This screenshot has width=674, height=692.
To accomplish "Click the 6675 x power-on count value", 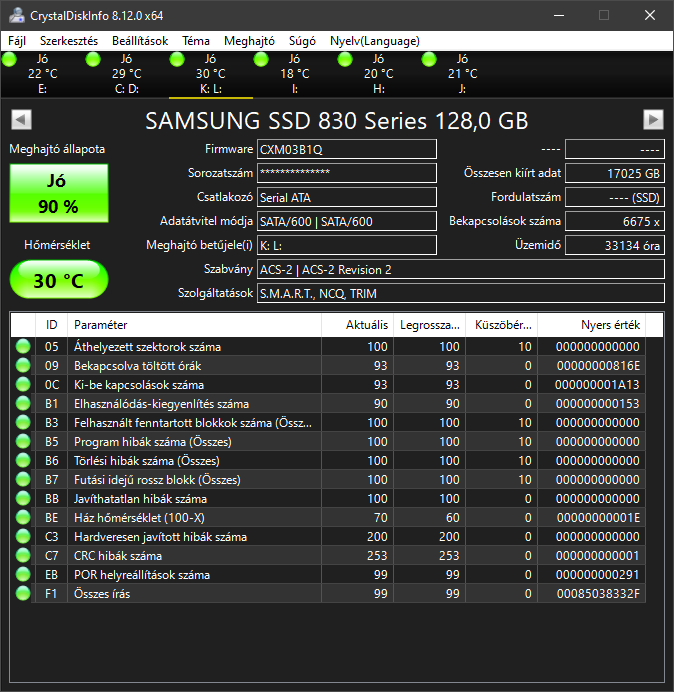I will (614, 221).
